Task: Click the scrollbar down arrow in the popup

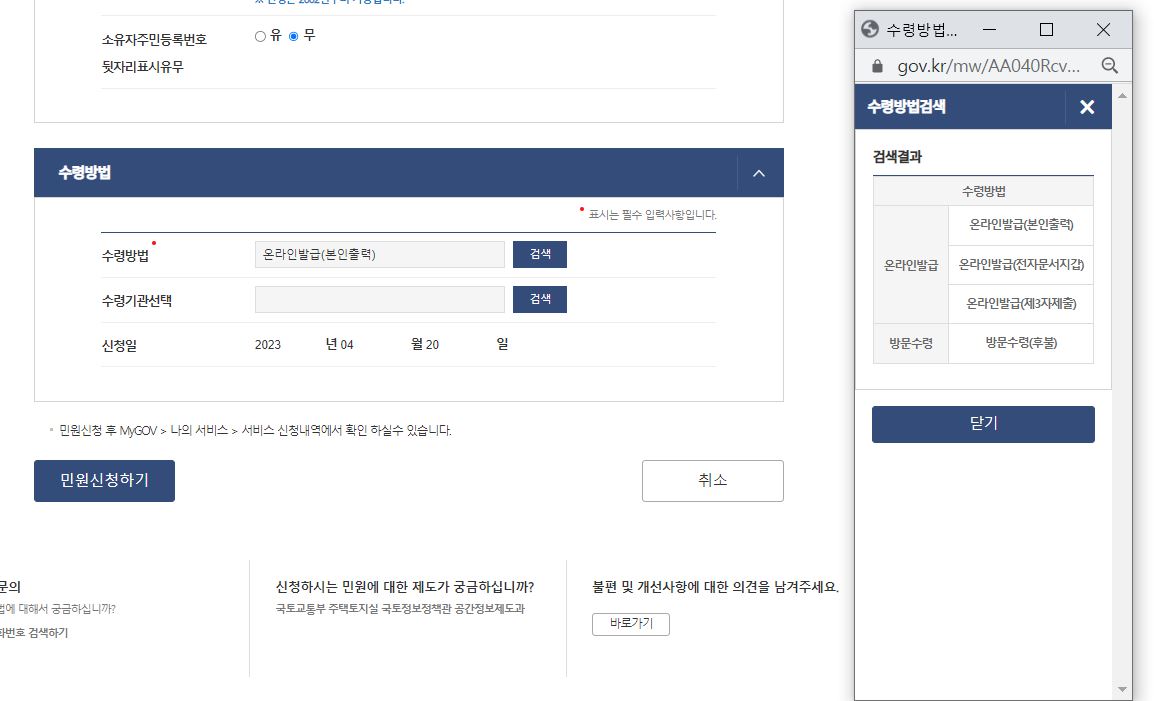Action: 1122,688
